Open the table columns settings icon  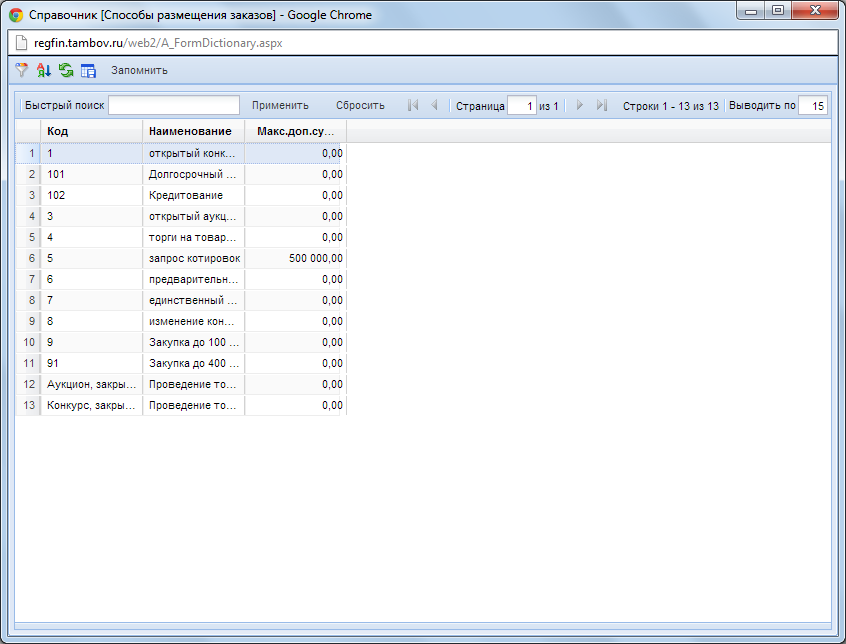click(x=88, y=70)
